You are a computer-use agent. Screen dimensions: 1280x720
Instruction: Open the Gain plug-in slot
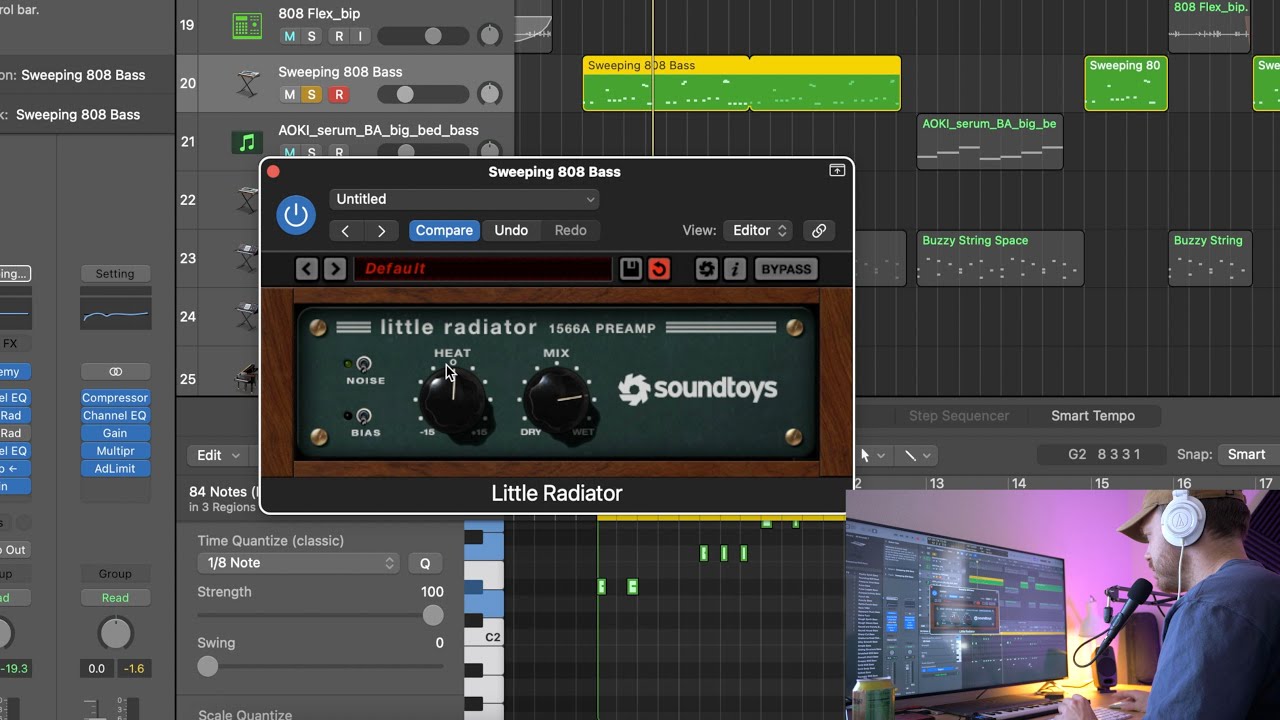pyautogui.click(x=115, y=434)
